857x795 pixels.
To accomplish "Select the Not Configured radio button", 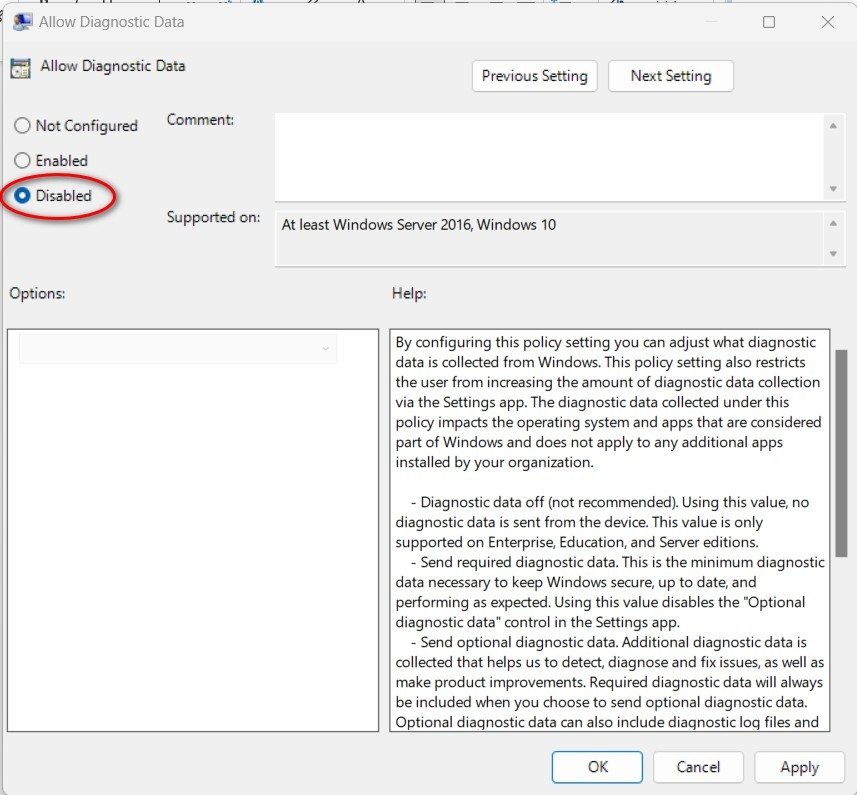I will coord(22,126).
